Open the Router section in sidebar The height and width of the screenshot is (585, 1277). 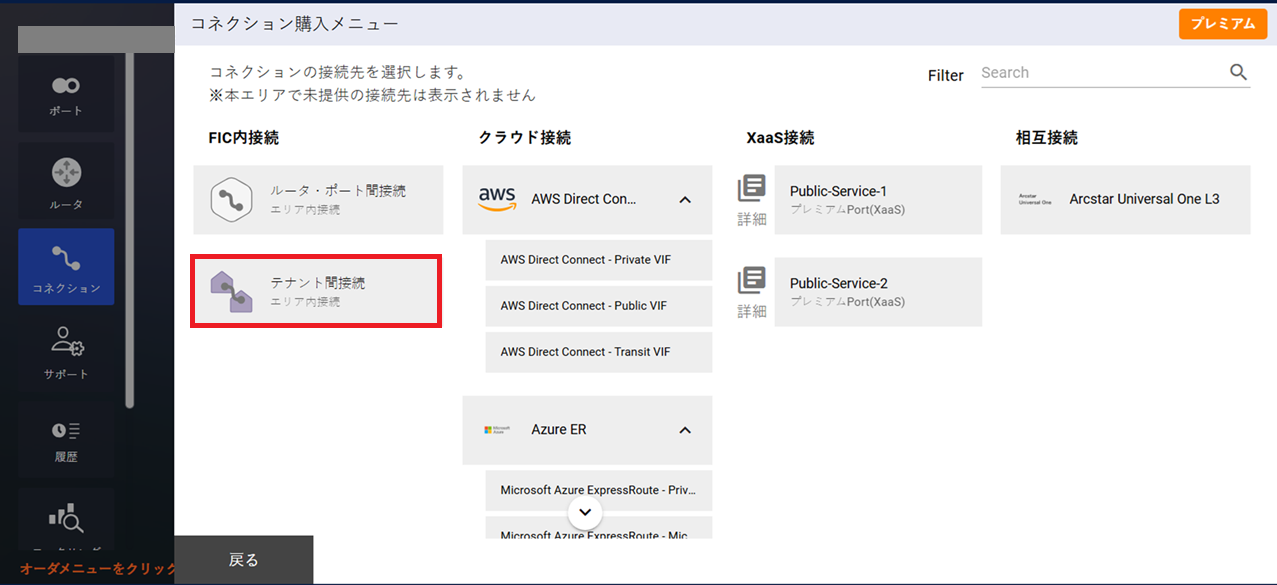pyautogui.click(x=66, y=182)
